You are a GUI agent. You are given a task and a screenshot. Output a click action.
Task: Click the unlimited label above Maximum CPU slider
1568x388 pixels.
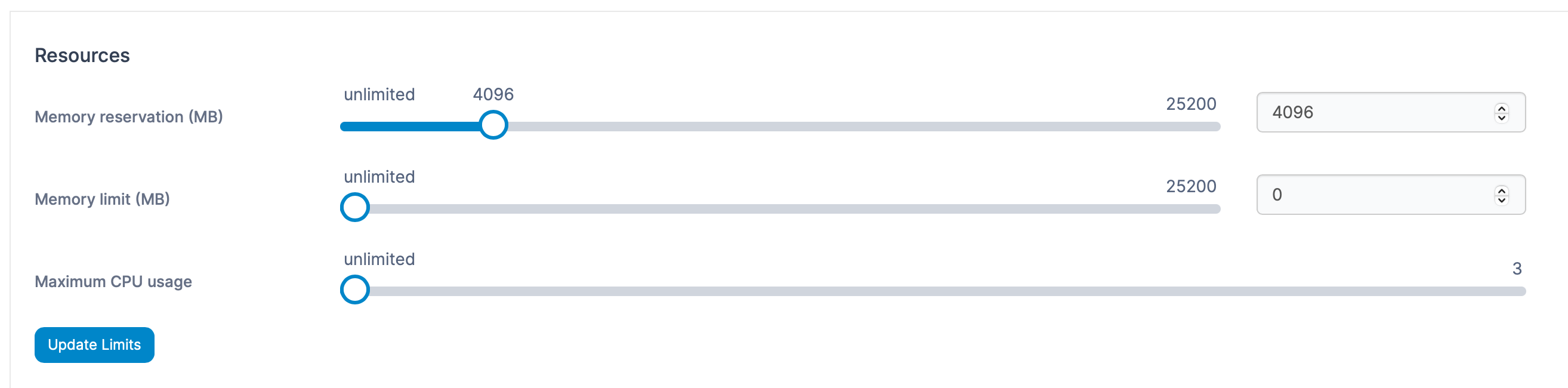point(379,260)
